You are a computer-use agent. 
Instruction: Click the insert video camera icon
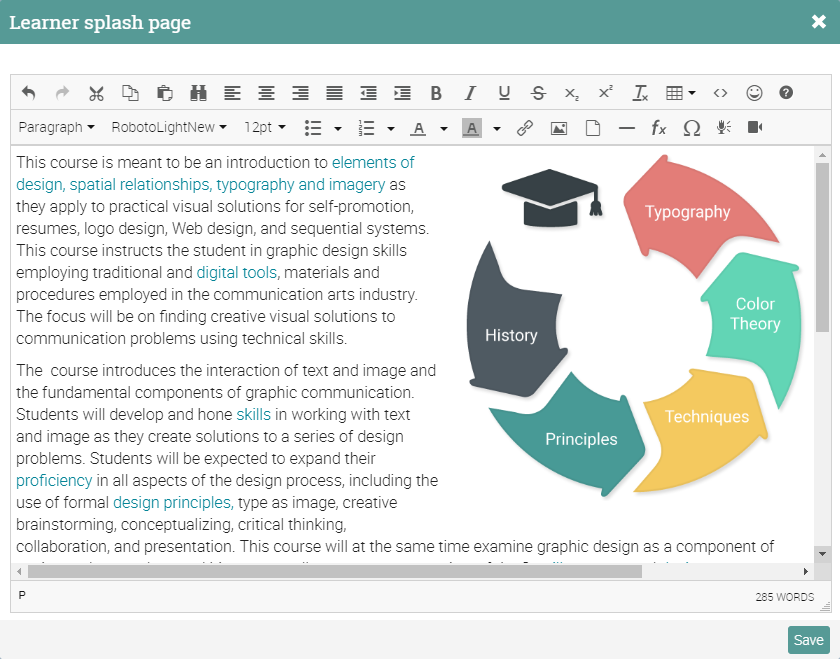[x=755, y=128]
